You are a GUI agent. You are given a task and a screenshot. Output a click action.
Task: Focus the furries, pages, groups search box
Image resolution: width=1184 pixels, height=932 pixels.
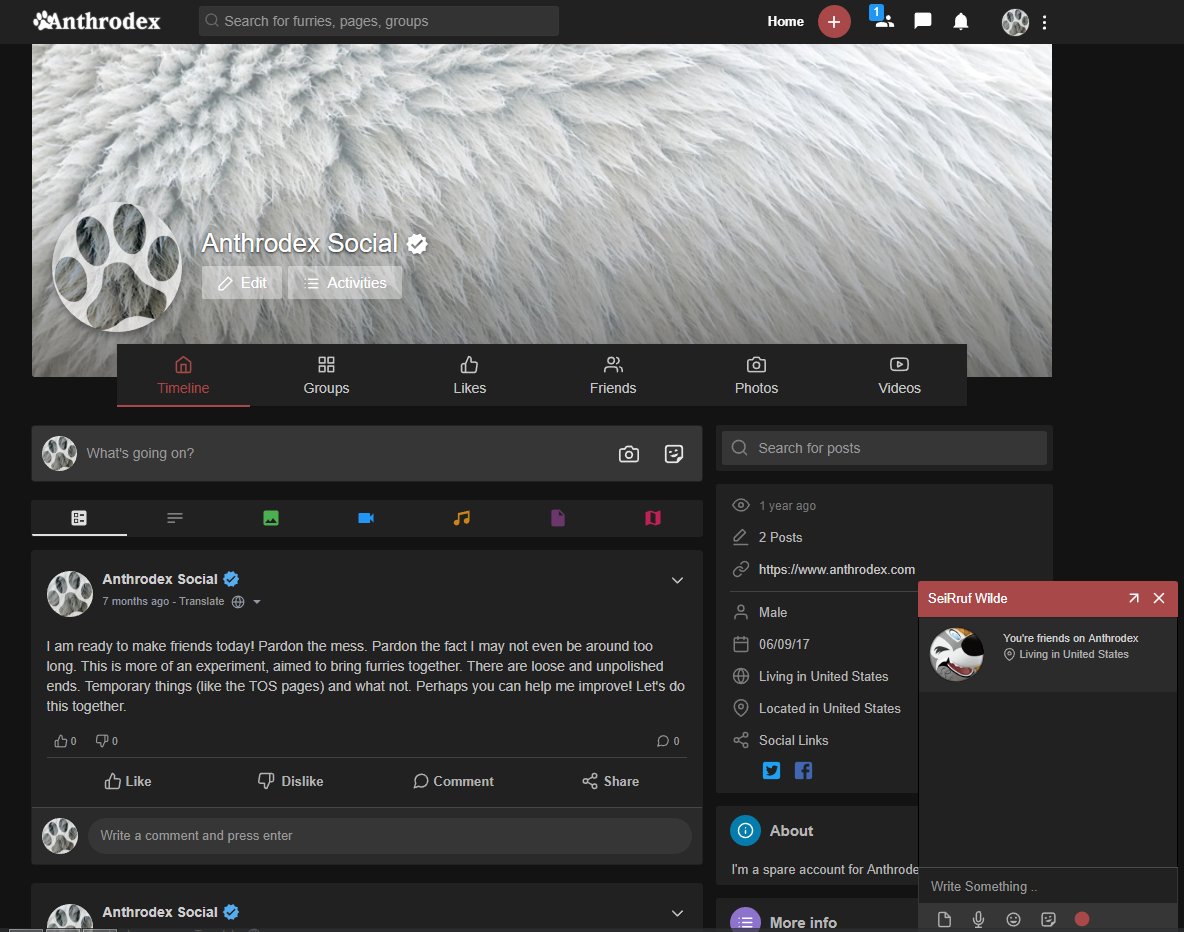click(x=378, y=21)
